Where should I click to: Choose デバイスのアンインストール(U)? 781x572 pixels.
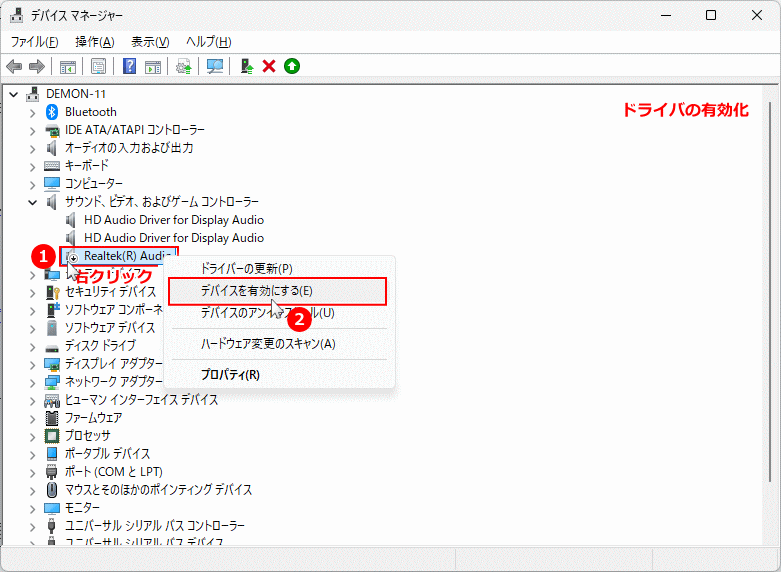(279, 313)
